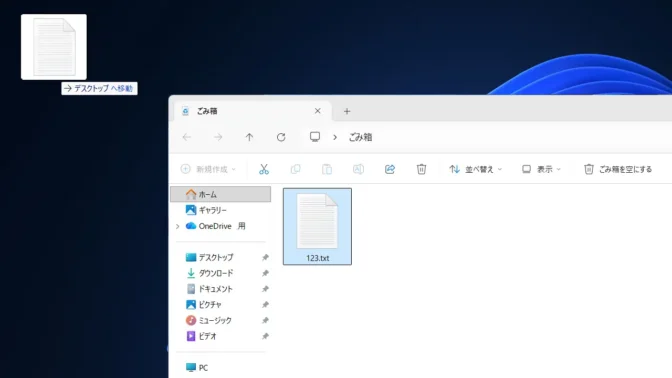Click ごみ箱 in the address breadcrumb
Image resolution: width=672 pixels, height=378 pixels.
click(x=360, y=137)
